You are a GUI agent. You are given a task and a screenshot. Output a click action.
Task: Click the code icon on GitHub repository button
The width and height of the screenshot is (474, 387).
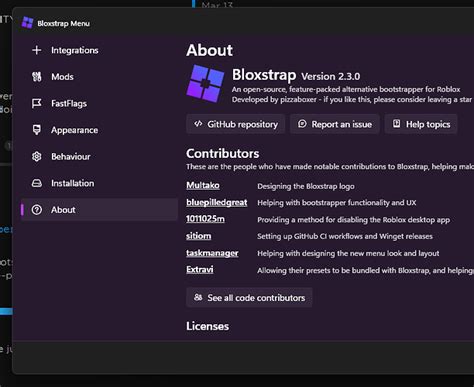pos(198,124)
